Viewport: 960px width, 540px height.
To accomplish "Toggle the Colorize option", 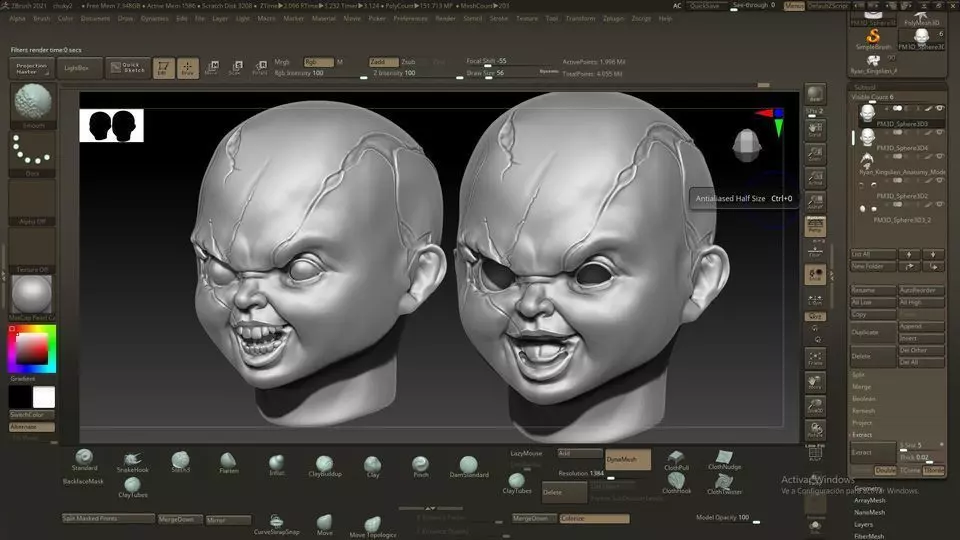I will tap(594, 519).
